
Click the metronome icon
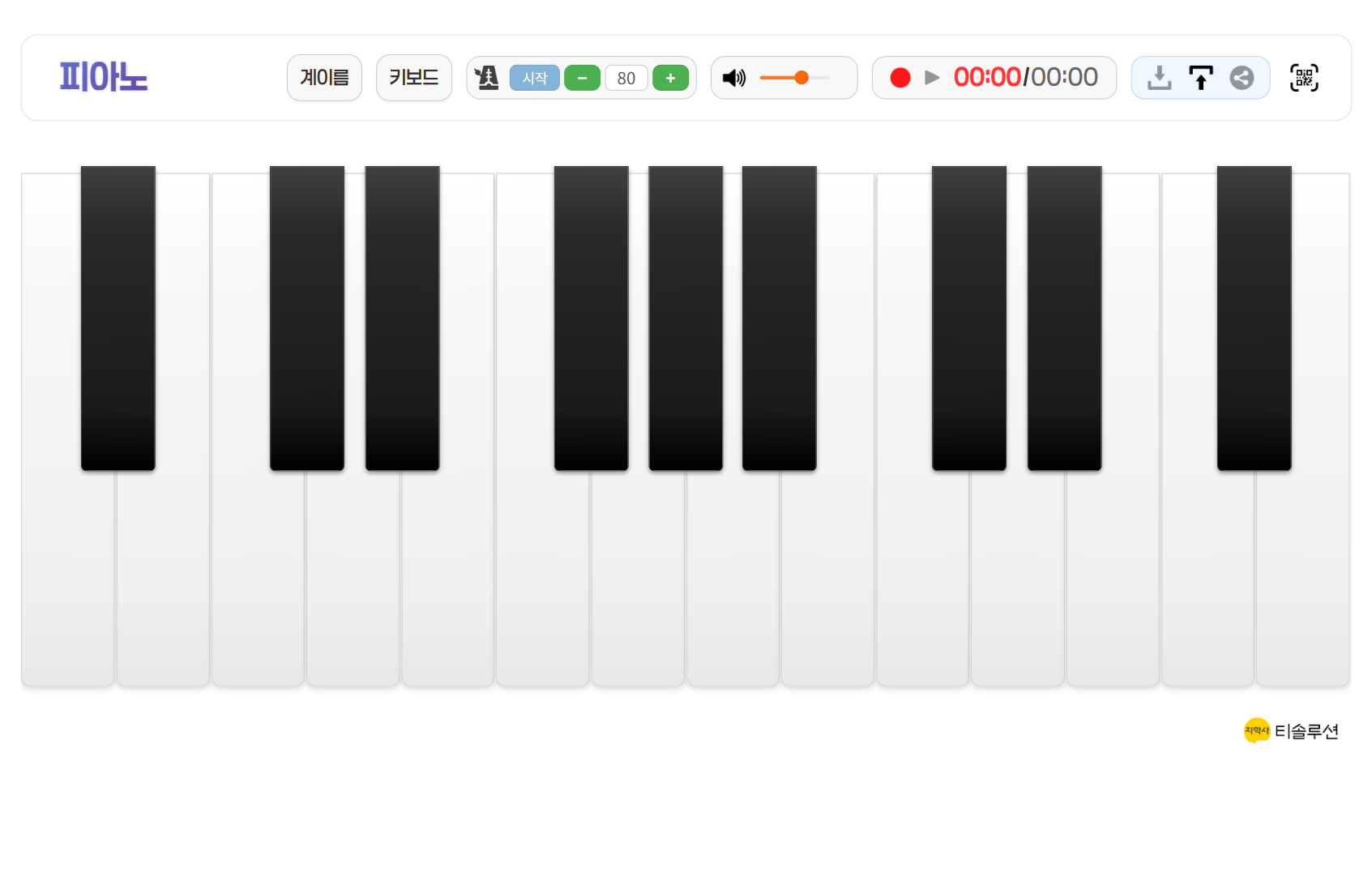(x=487, y=78)
